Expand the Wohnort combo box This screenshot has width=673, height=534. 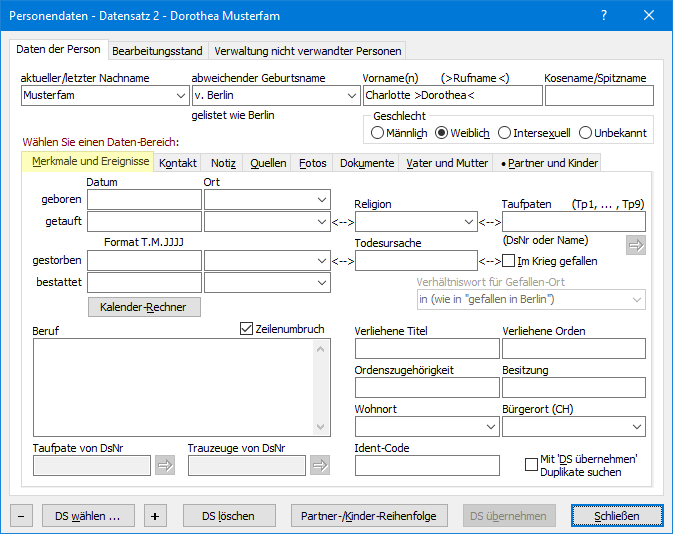(x=490, y=427)
